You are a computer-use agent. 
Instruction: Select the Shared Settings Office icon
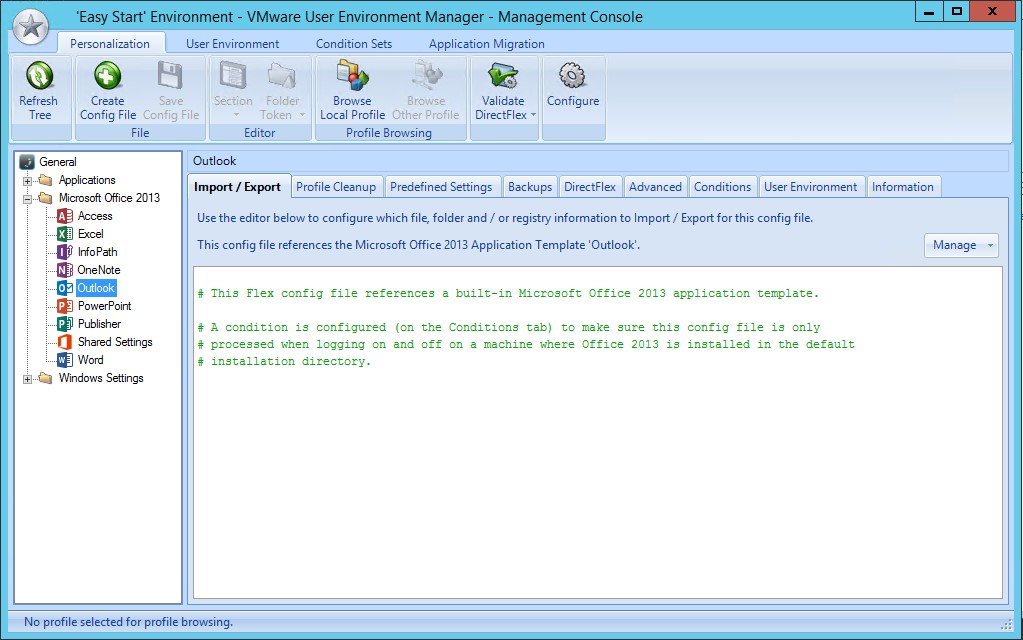(65, 342)
